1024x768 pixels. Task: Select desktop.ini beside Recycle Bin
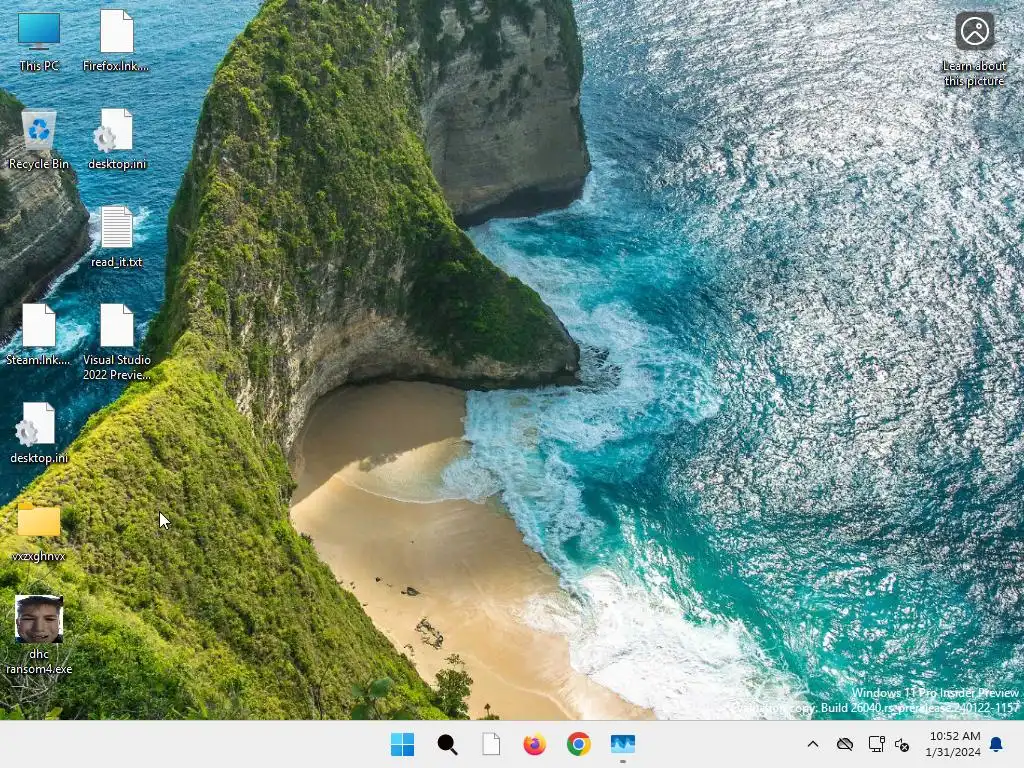click(117, 139)
